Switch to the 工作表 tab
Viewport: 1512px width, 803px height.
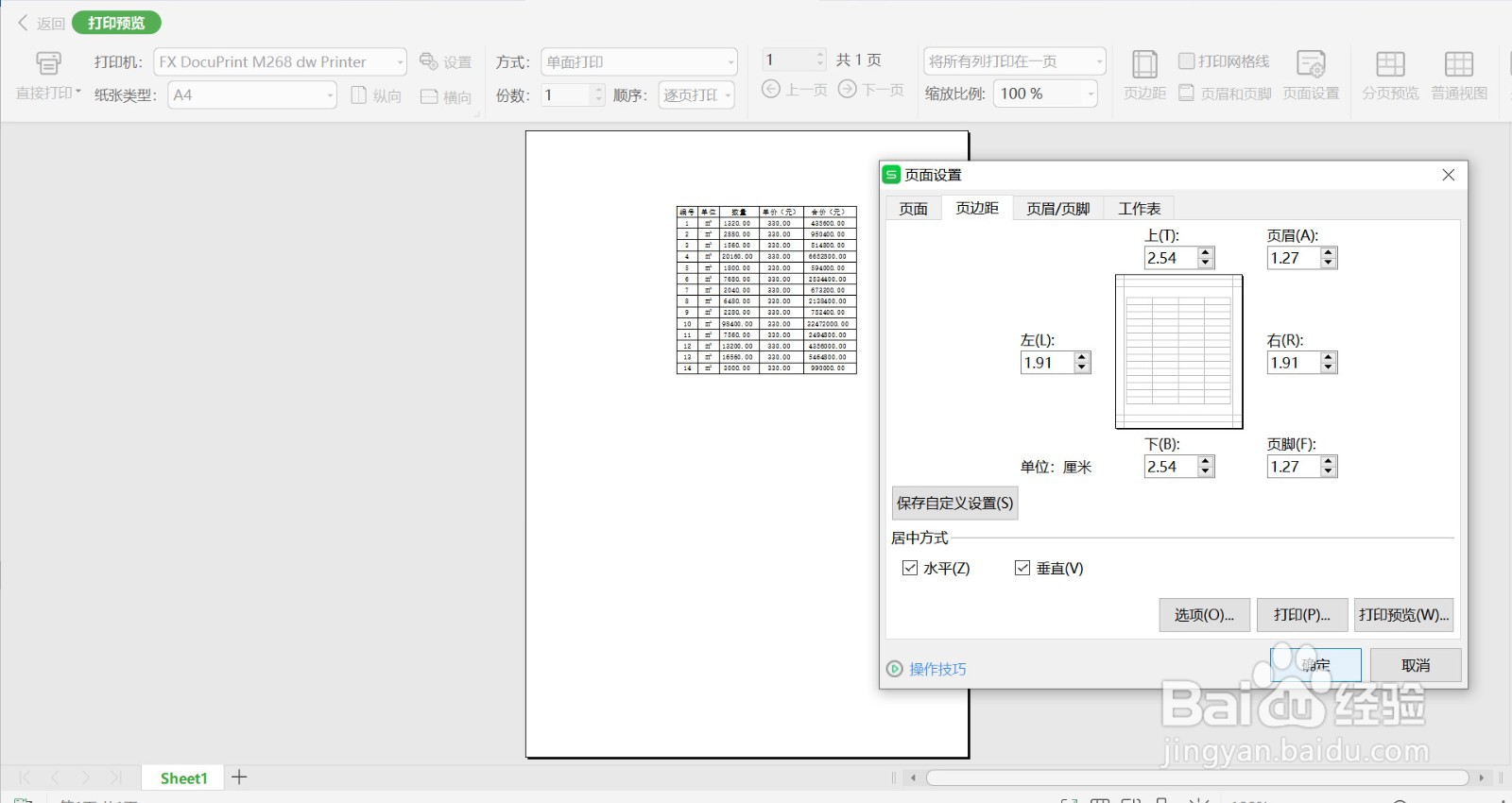coord(1140,209)
